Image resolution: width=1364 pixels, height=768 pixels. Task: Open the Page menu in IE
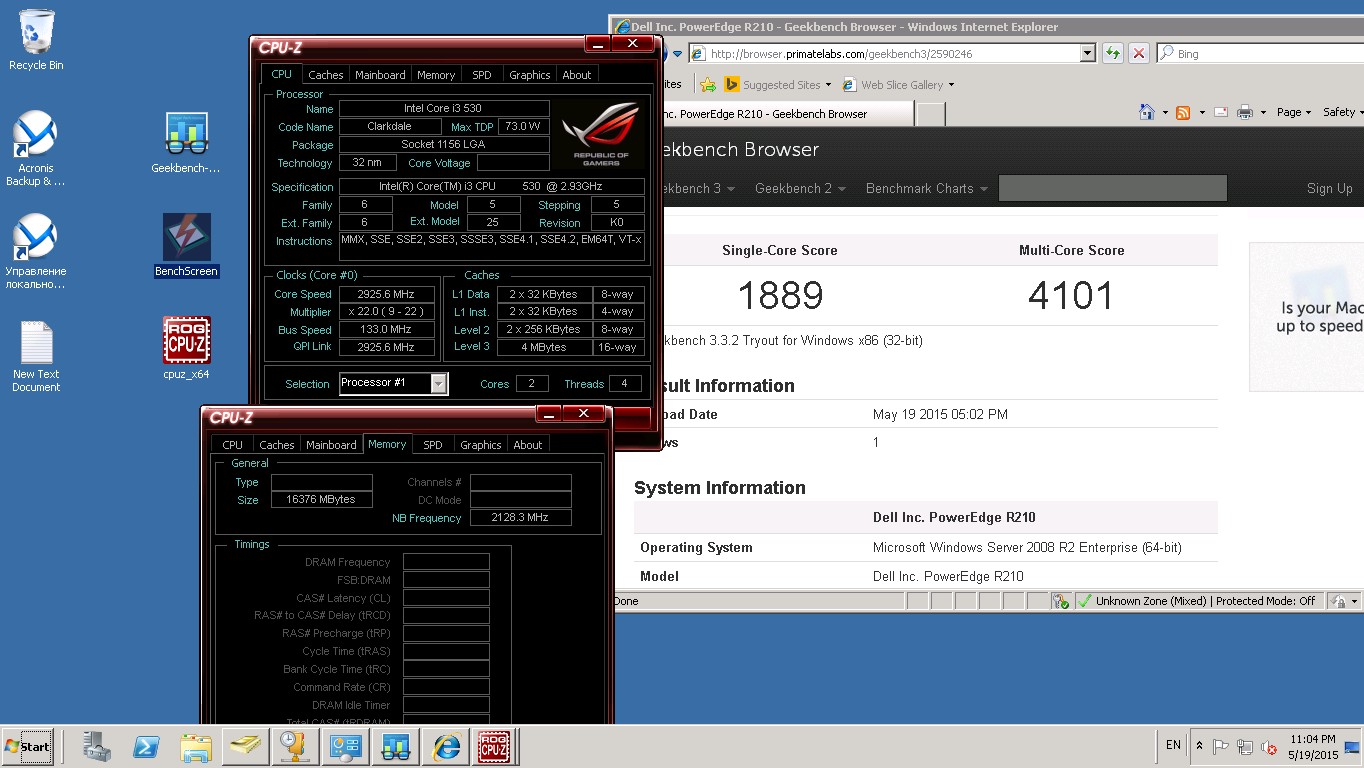(1294, 112)
